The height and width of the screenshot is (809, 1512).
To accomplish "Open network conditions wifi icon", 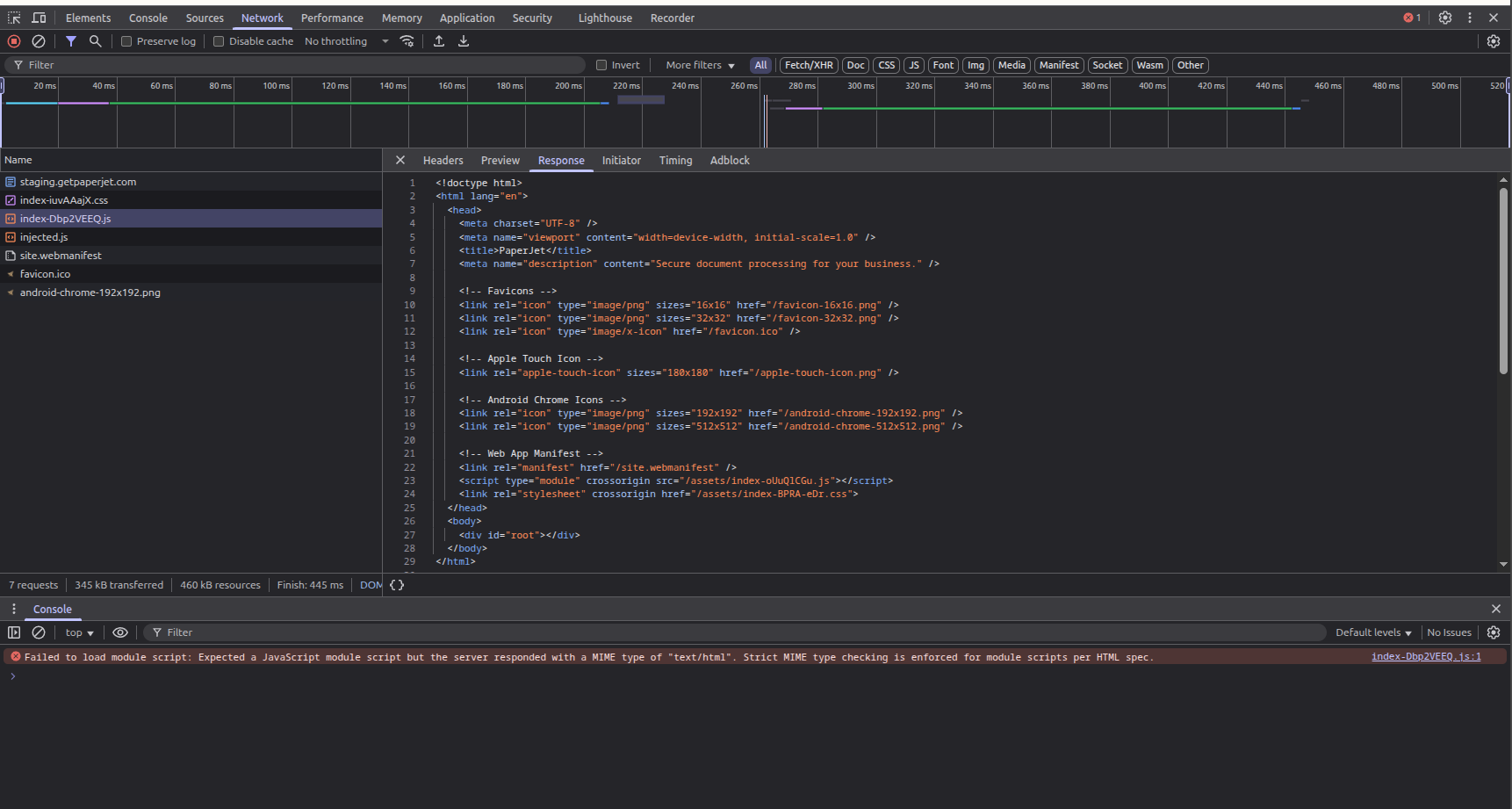I will point(407,41).
